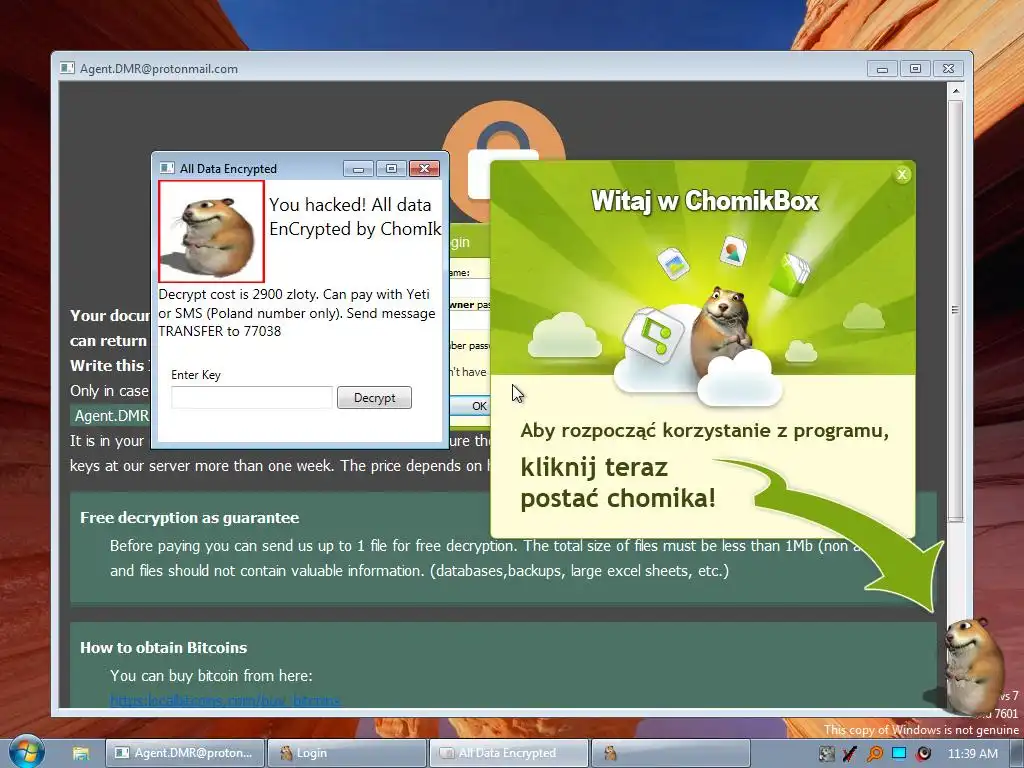1024x768 pixels.
Task: Click the 'Aby rozpocząć korzystanie z programu,' text
Action: tap(705, 431)
